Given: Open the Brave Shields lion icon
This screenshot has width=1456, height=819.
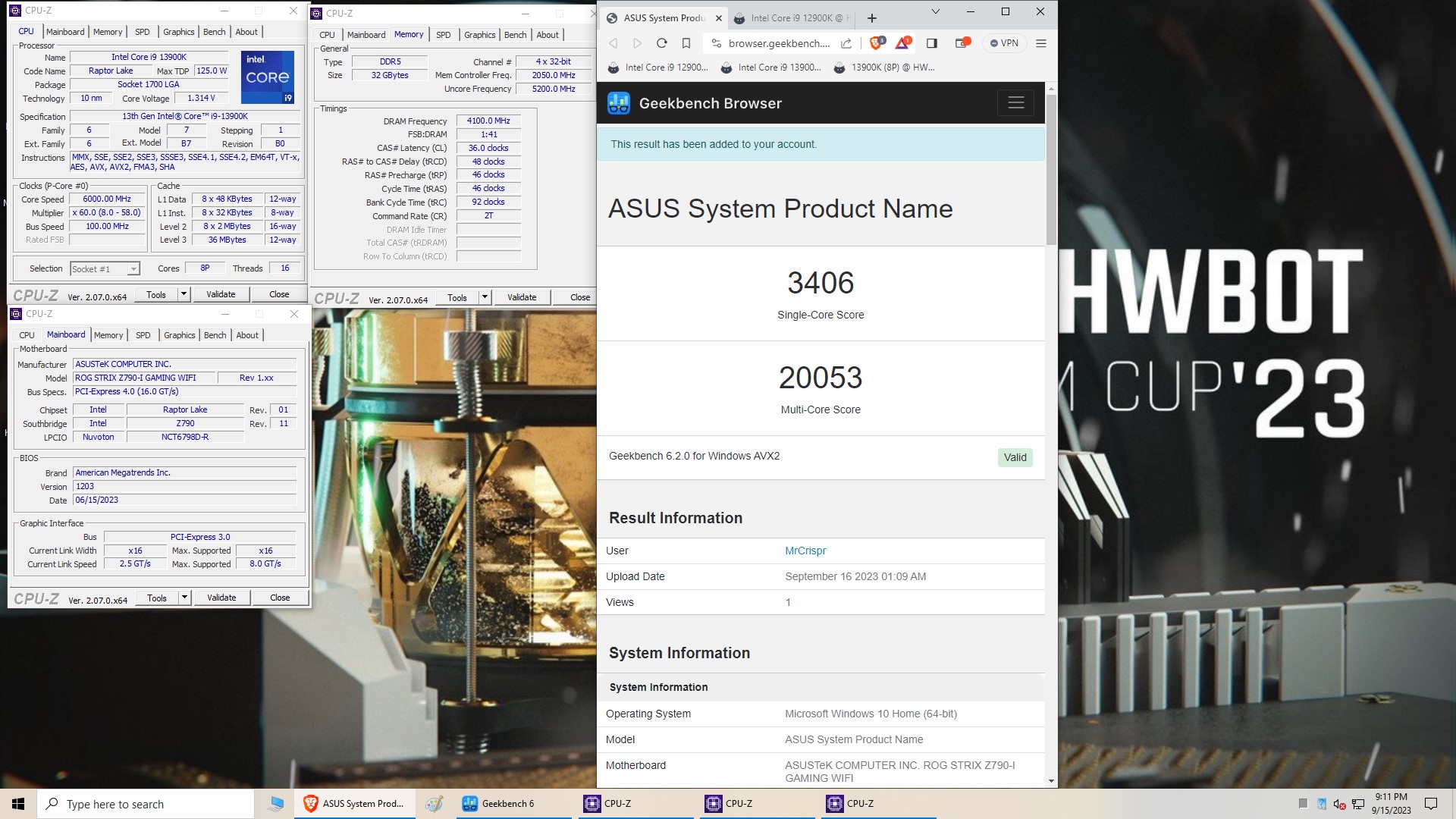Looking at the screenshot, I should 877,43.
